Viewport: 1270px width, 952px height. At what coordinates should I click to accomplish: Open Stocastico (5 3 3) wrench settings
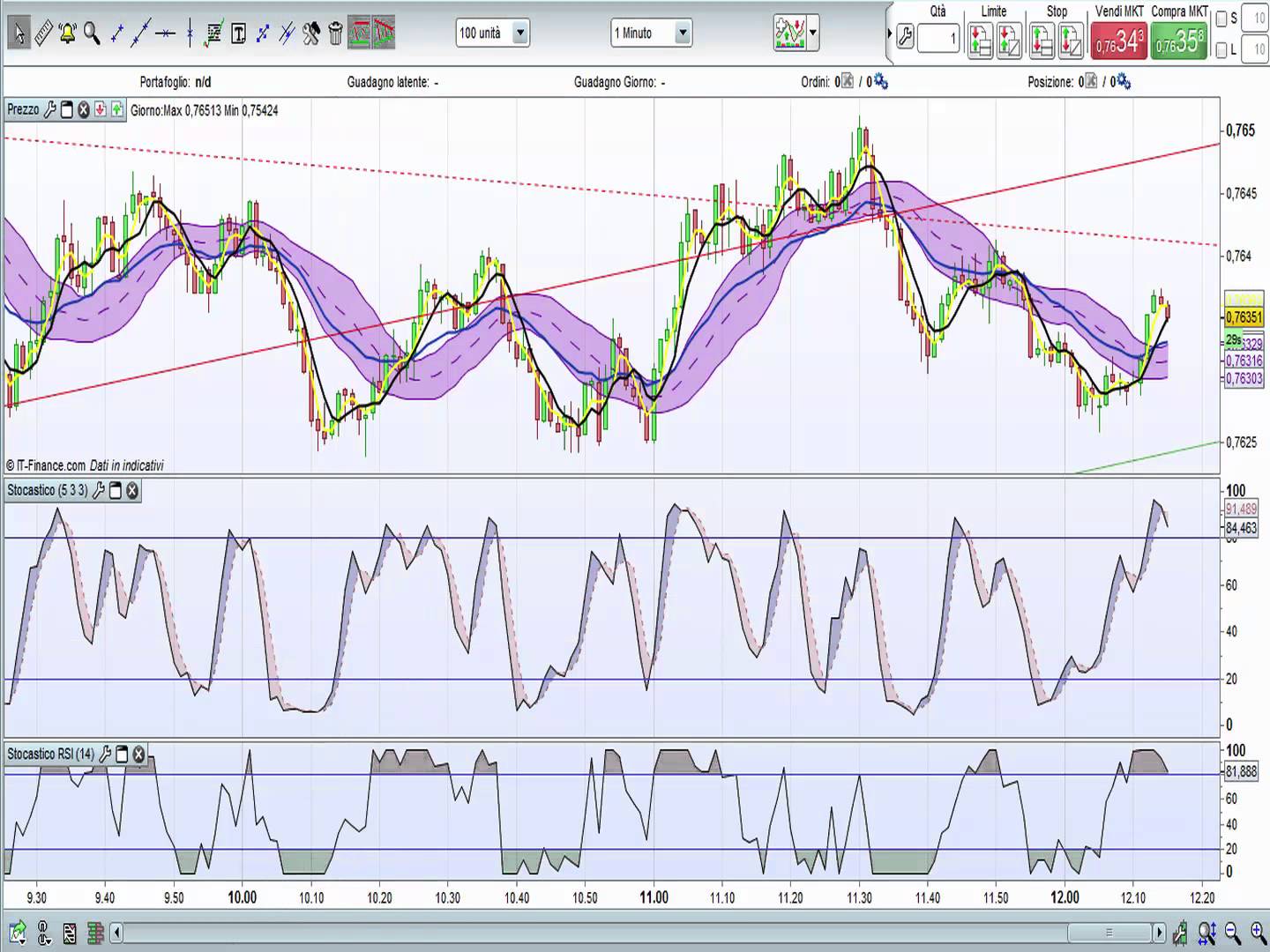(98, 490)
